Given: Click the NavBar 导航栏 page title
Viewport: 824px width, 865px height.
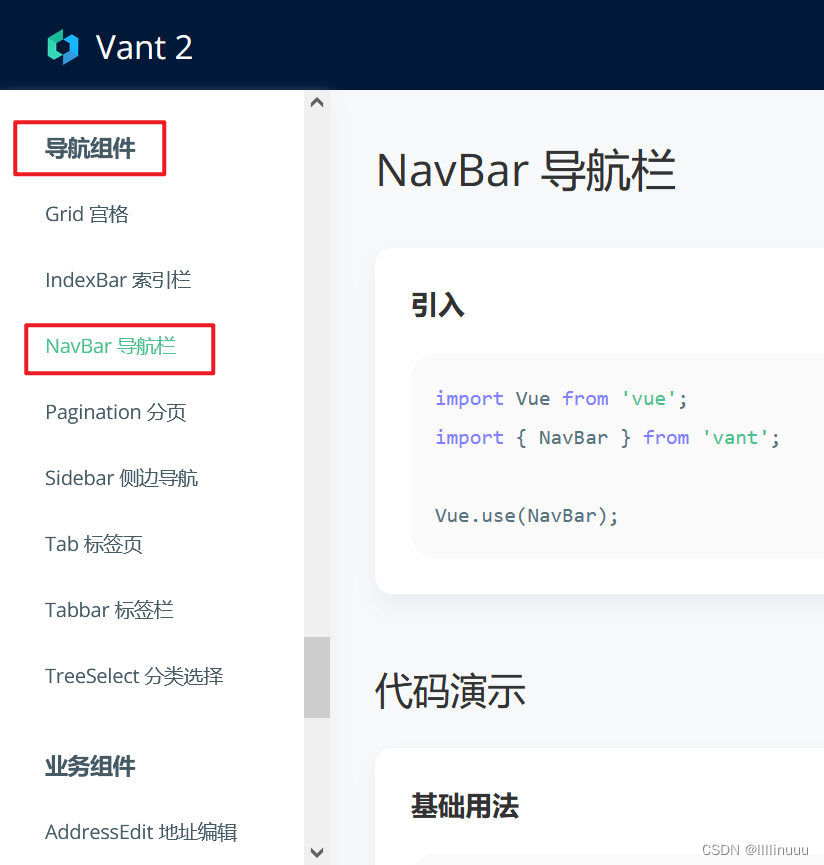Looking at the screenshot, I should point(526,170).
